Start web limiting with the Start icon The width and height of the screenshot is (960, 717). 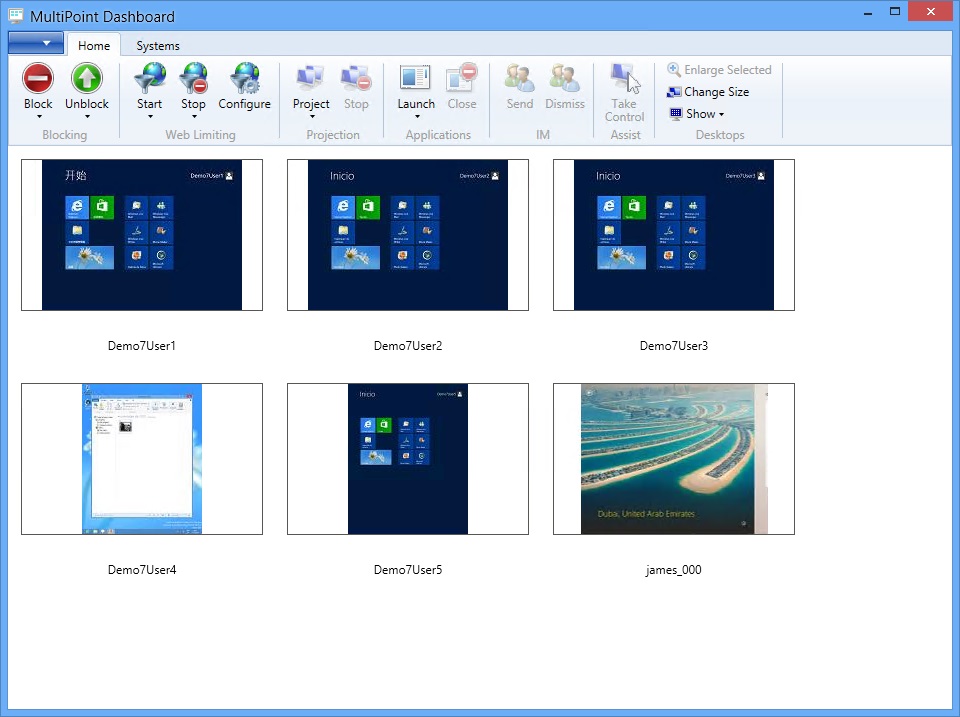149,78
